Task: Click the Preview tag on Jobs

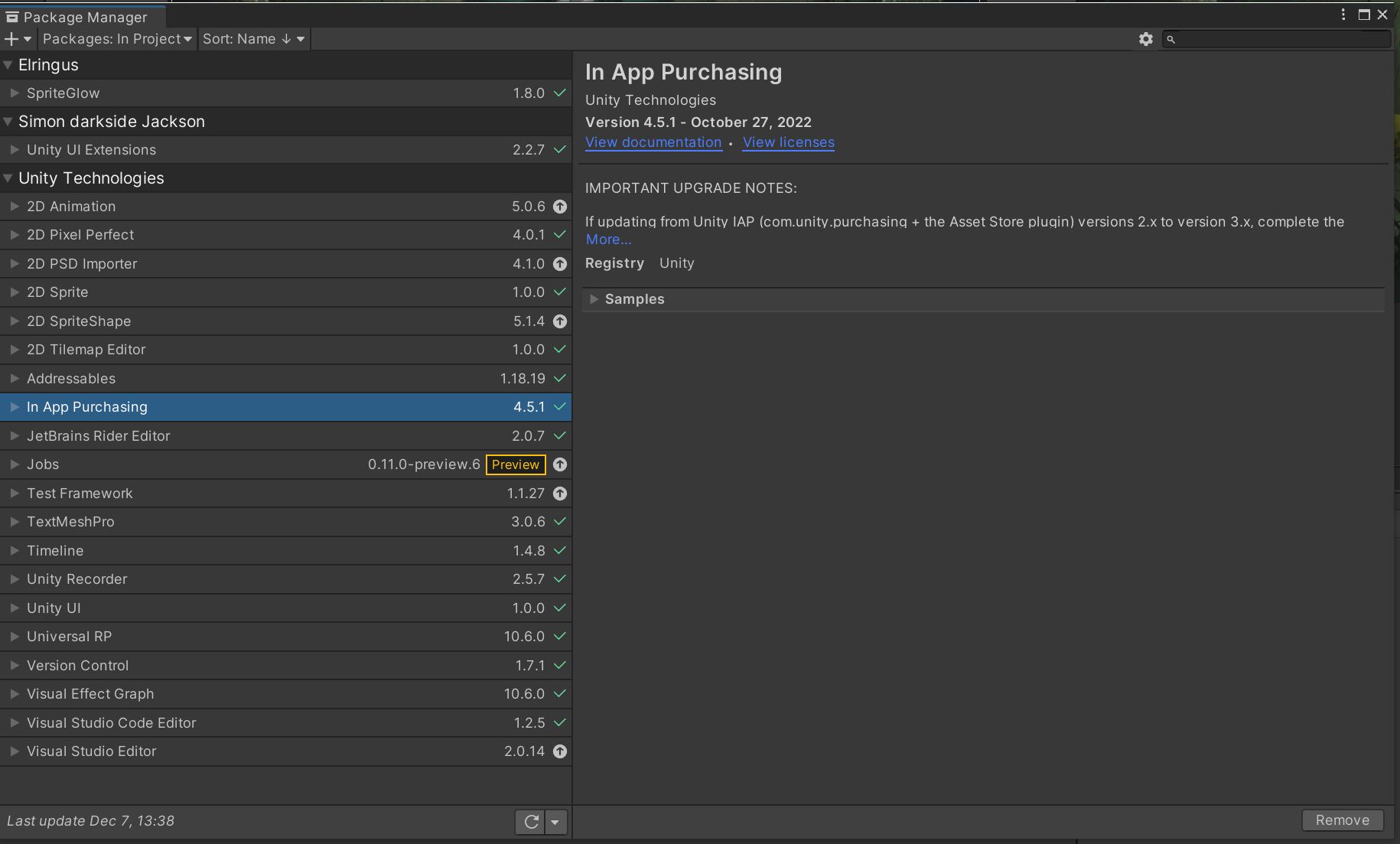Action: click(x=516, y=464)
